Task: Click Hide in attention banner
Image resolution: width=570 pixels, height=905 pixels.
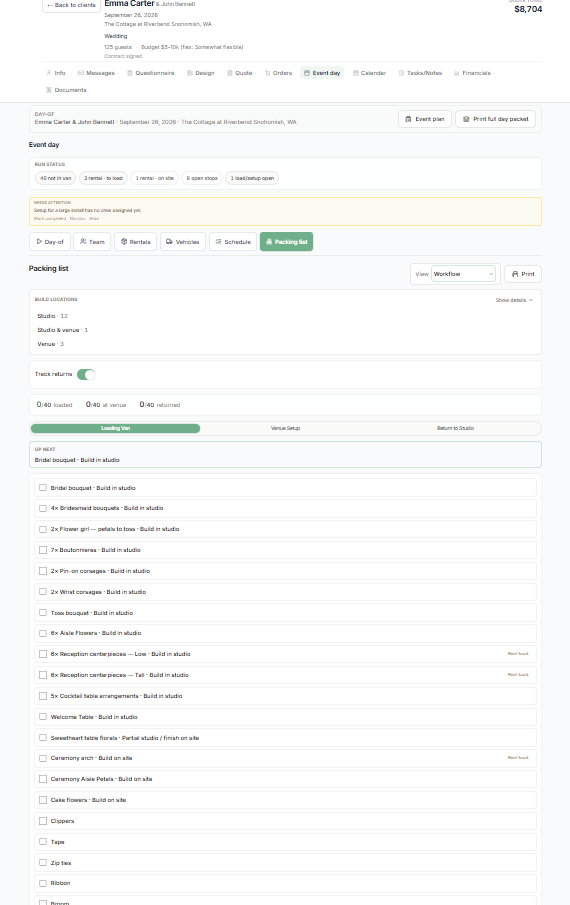Action: click(x=94, y=219)
